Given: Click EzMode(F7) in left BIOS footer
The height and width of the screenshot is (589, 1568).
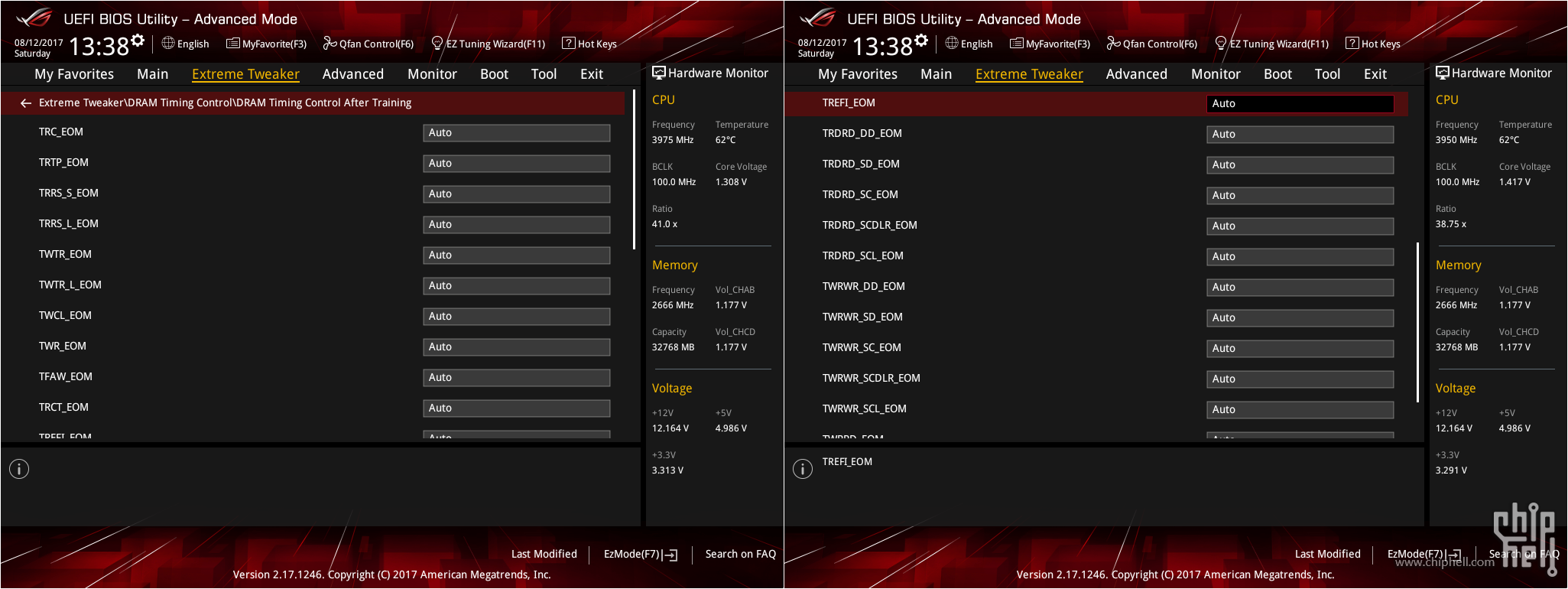Looking at the screenshot, I should (x=641, y=554).
